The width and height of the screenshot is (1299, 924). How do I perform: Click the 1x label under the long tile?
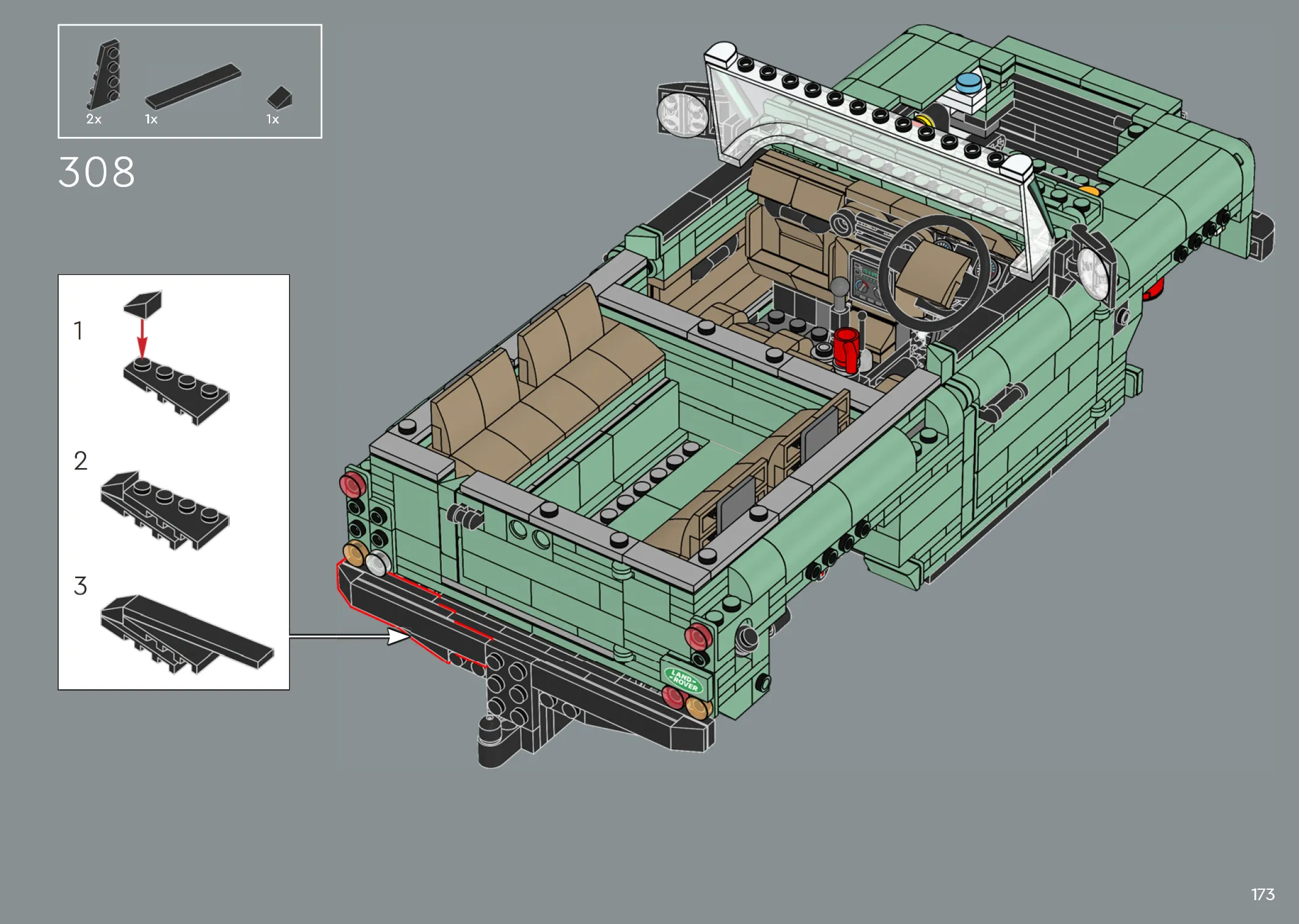pyautogui.click(x=151, y=119)
